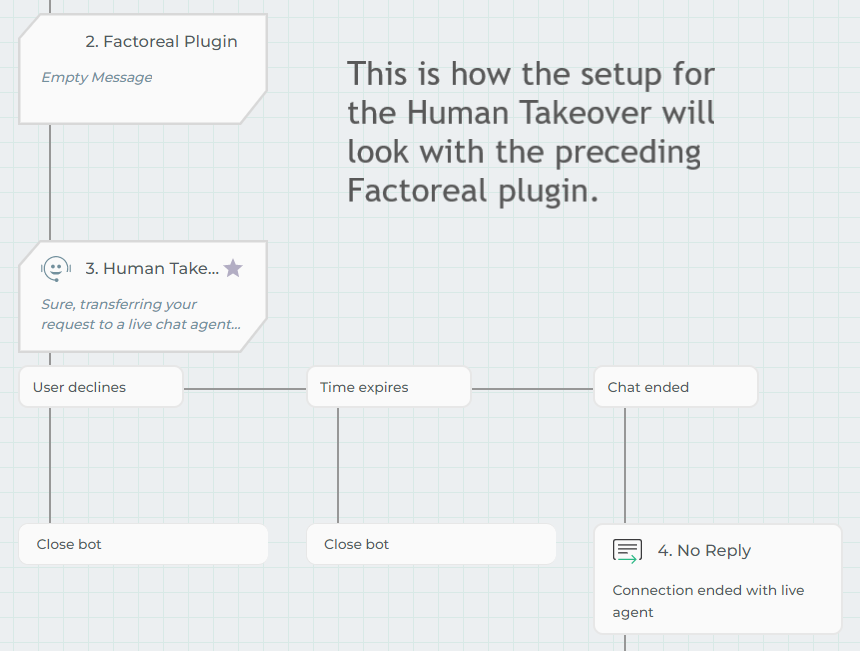Screen dimensions: 860x651
Task: Select the star icon beside Human Takeover title
Action: click(x=233, y=268)
